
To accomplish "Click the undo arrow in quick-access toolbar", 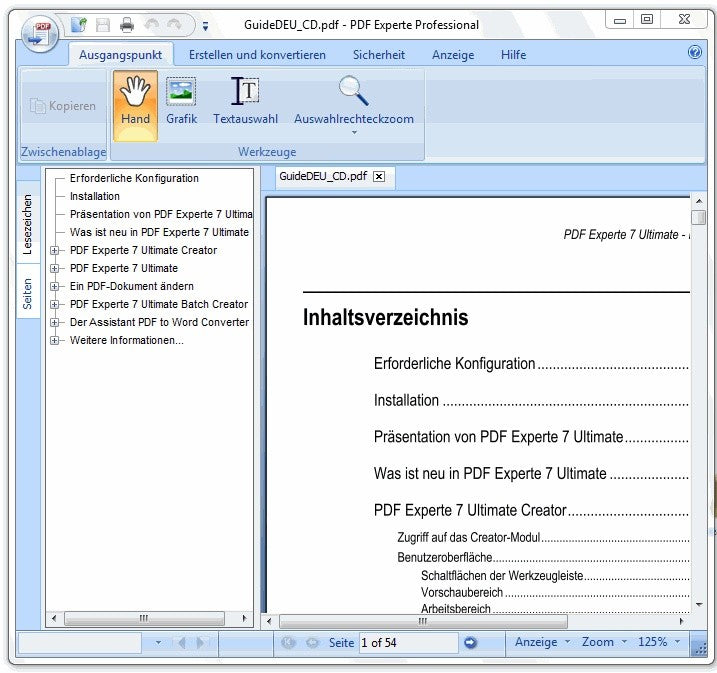I will (151, 24).
